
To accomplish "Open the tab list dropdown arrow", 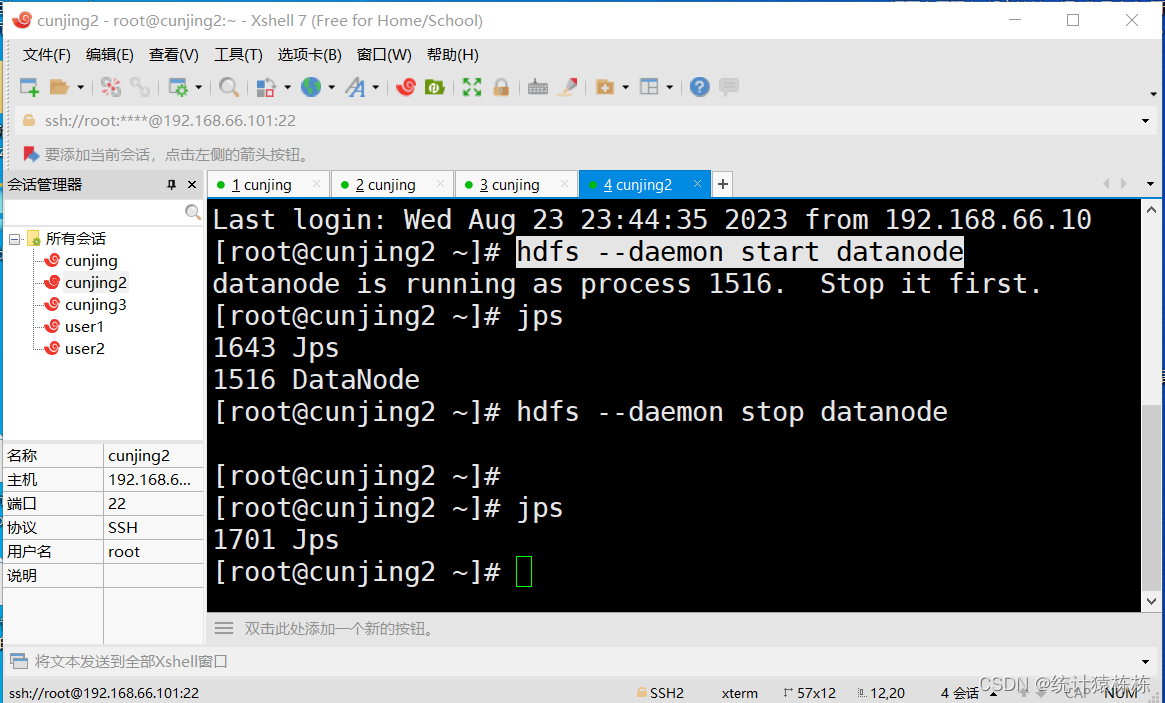I will pos(1150,184).
